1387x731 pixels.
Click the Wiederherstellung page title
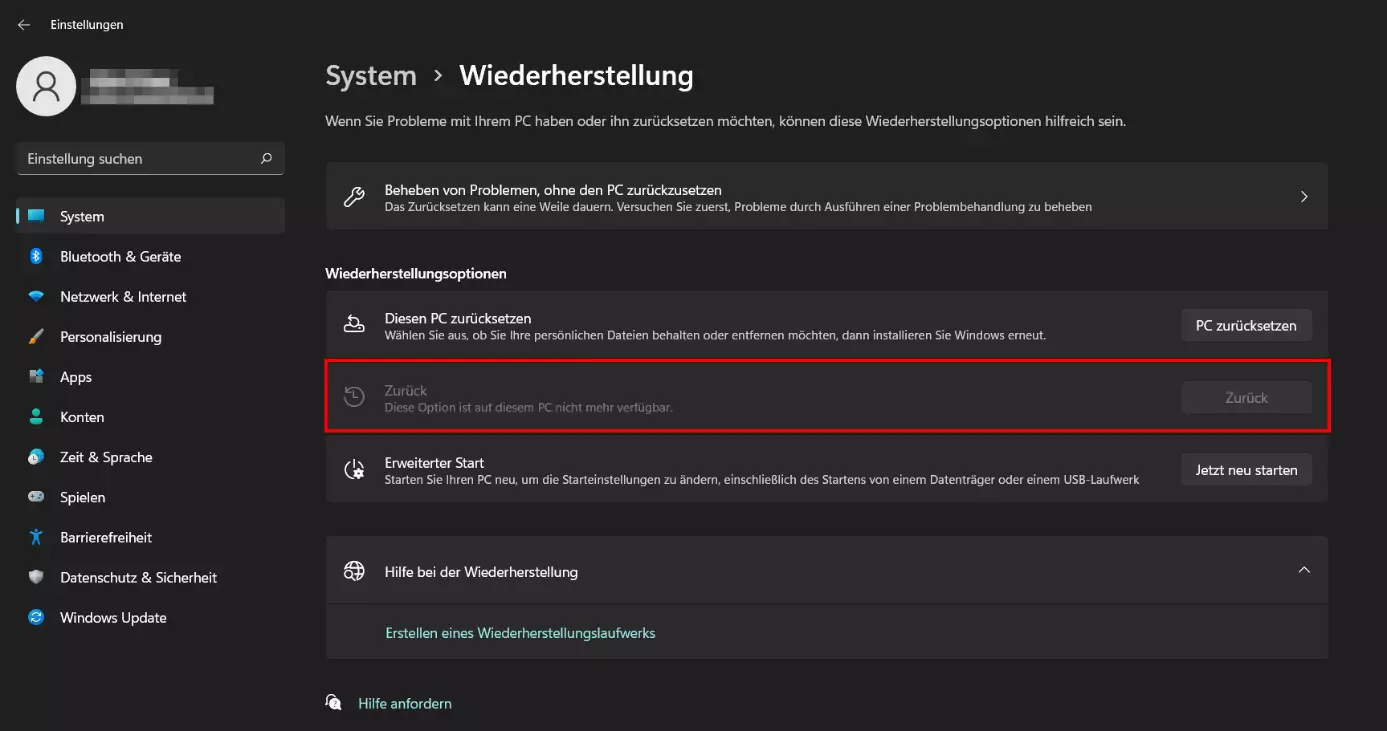576,76
